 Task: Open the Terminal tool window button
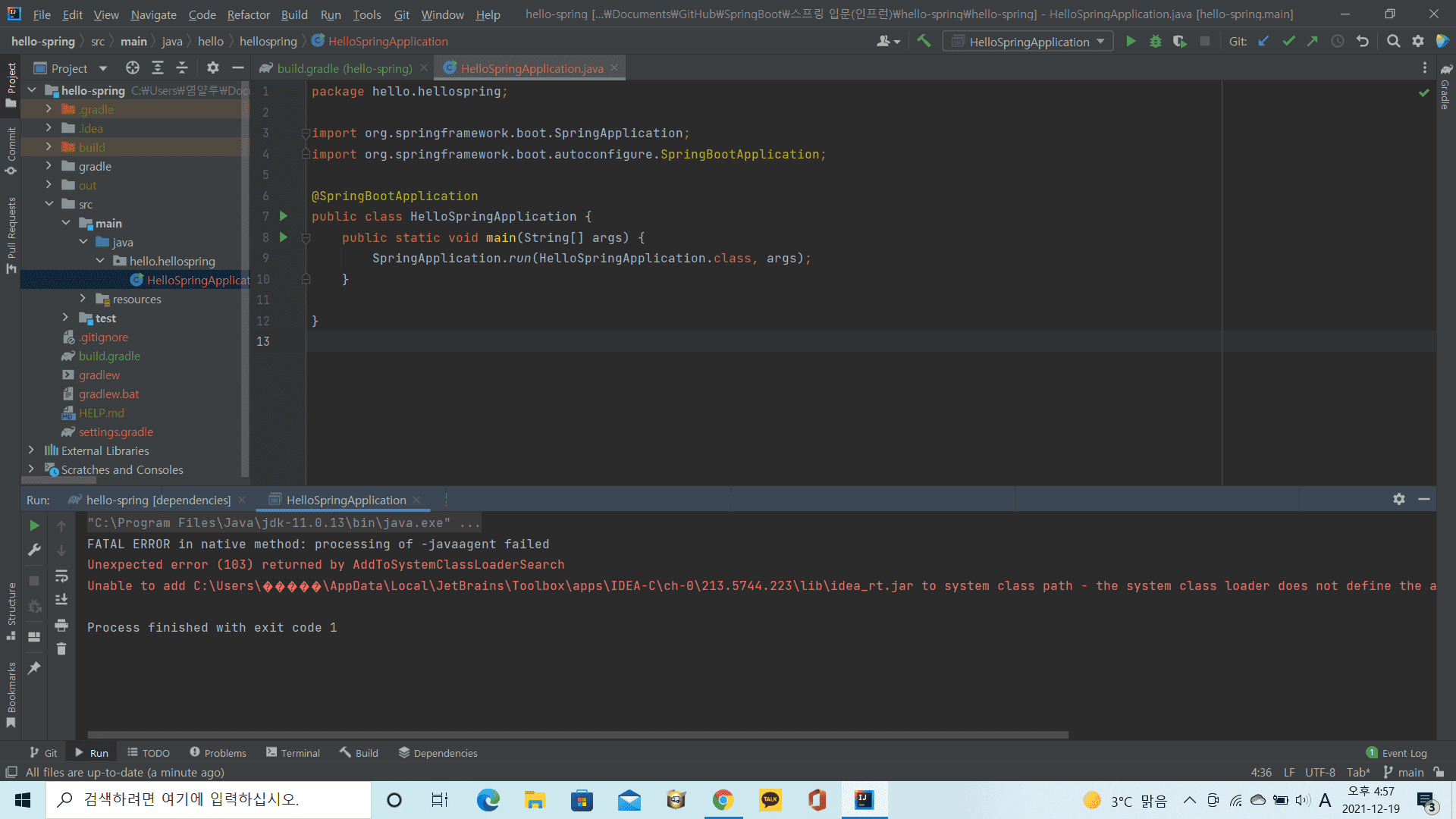pyautogui.click(x=293, y=753)
